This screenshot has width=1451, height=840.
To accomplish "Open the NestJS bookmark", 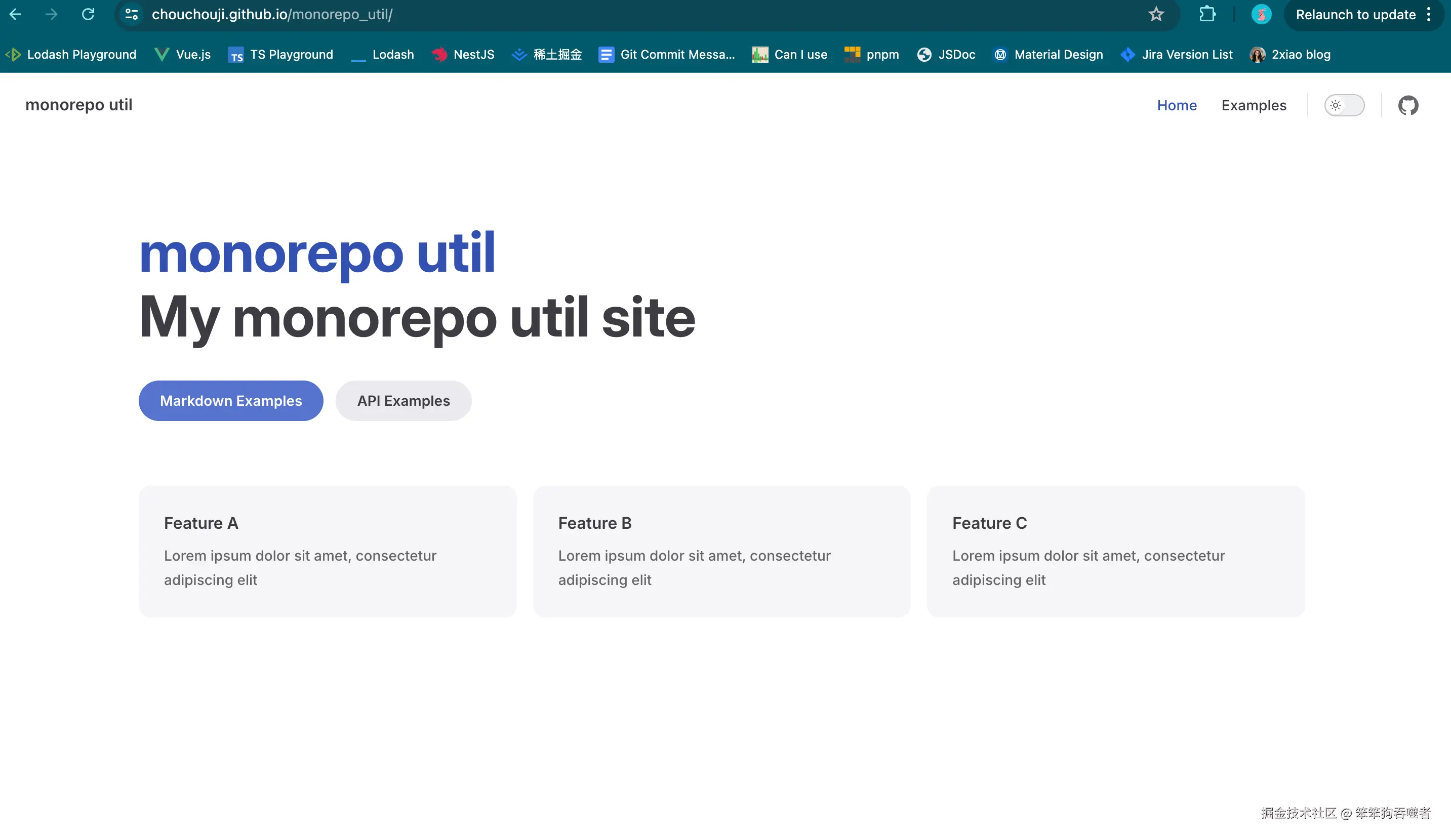I will coord(464,55).
